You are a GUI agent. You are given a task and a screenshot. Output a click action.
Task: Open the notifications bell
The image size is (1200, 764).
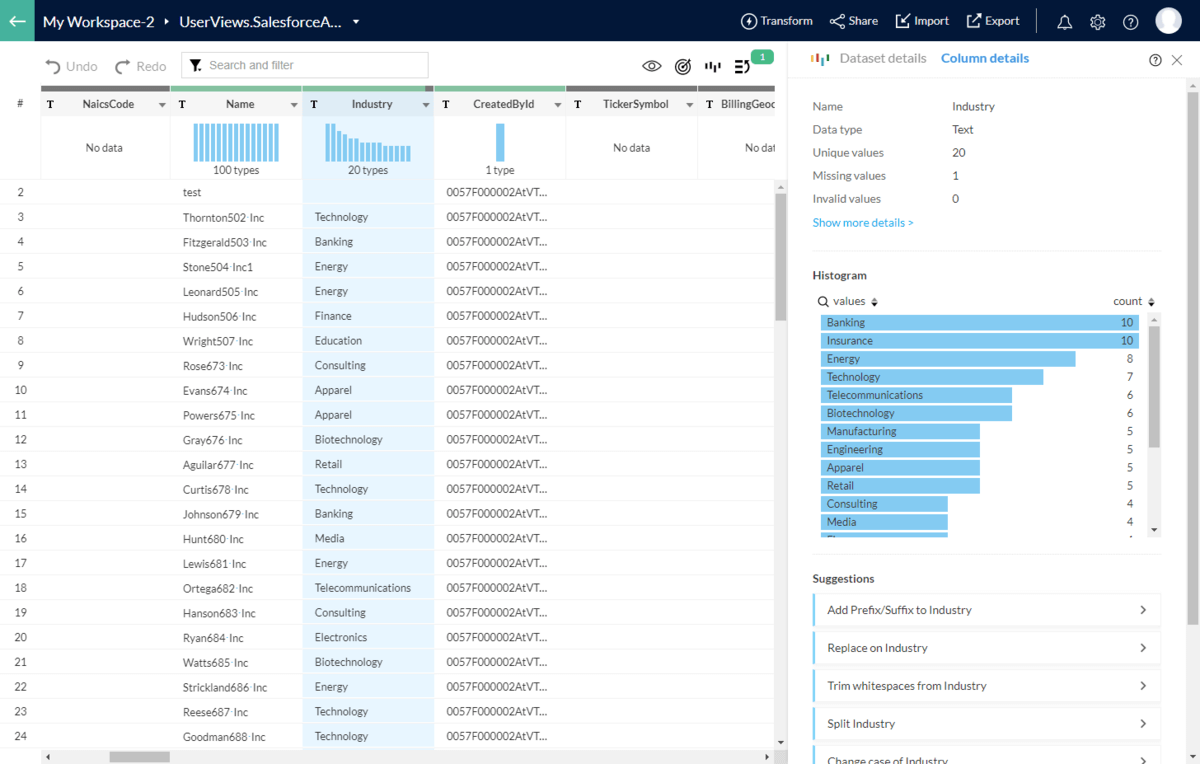tap(1064, 22)
